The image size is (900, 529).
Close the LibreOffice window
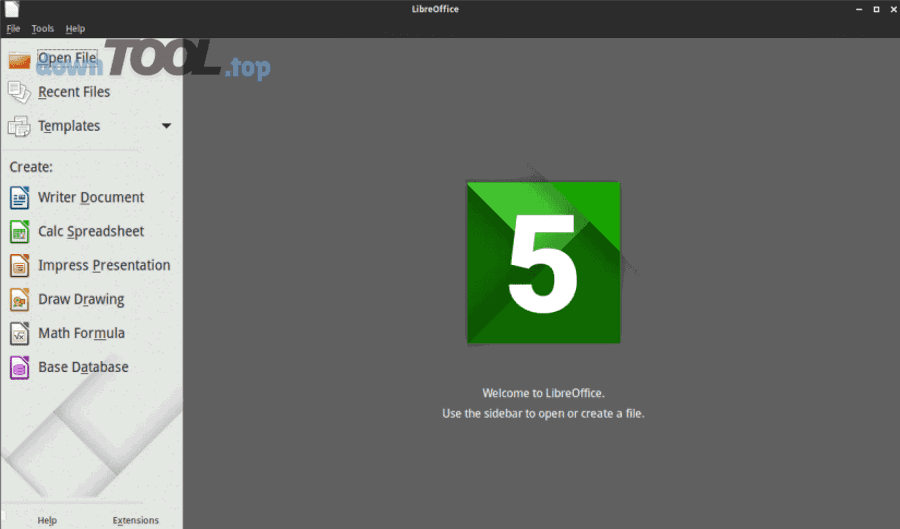click(894, 9)
